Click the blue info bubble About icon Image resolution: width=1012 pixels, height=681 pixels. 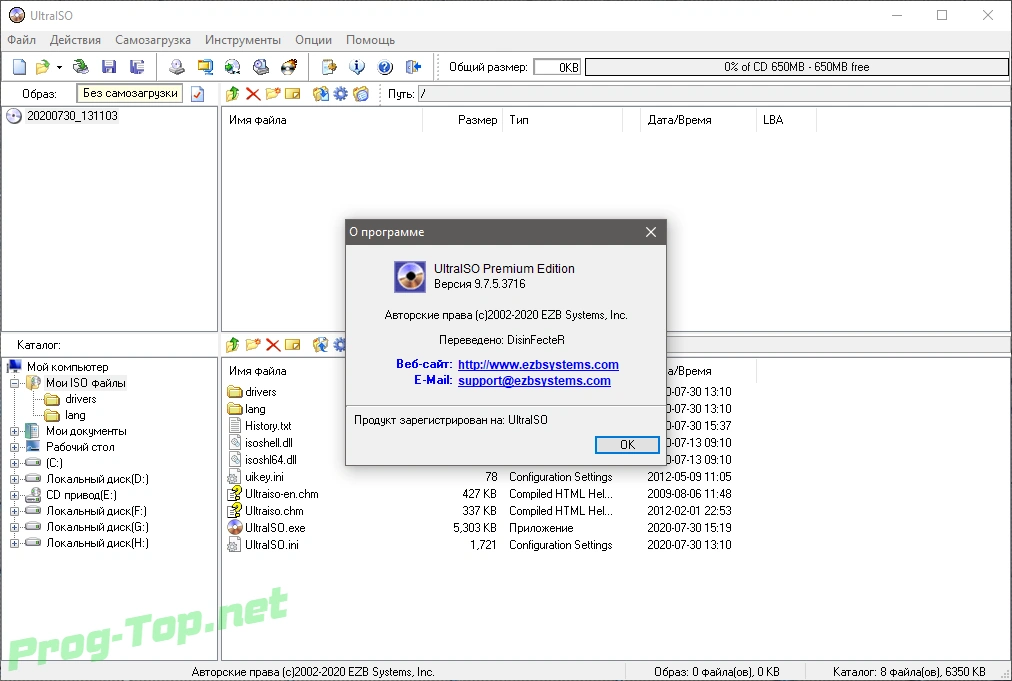[357, 66]
